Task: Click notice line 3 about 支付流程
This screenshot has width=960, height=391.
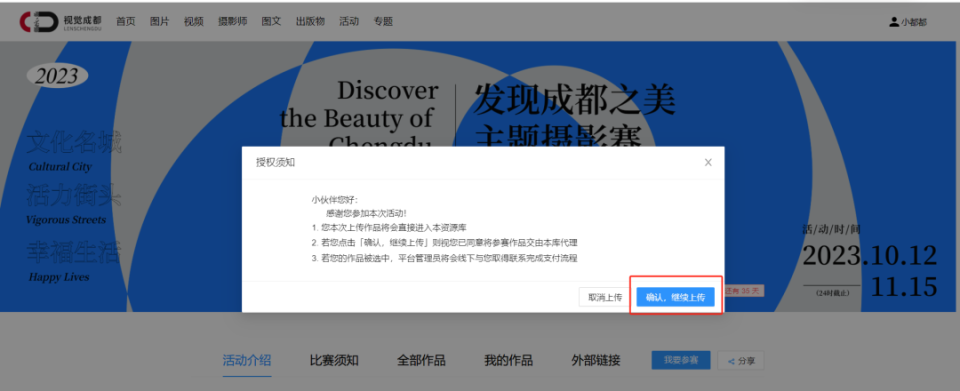Action: [444, 258]
